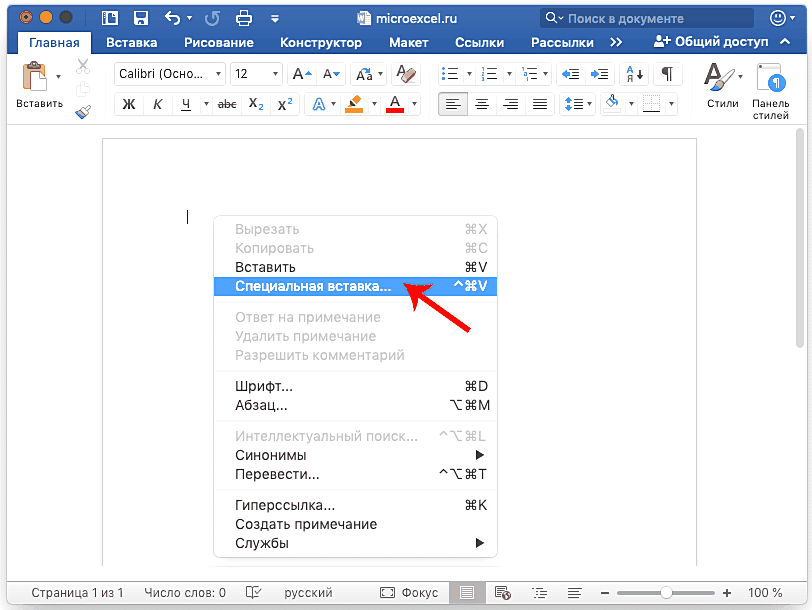Viewport: 812px width, 610px height.
Task: Click the Общий доступ share button
Action: [711, 42]
